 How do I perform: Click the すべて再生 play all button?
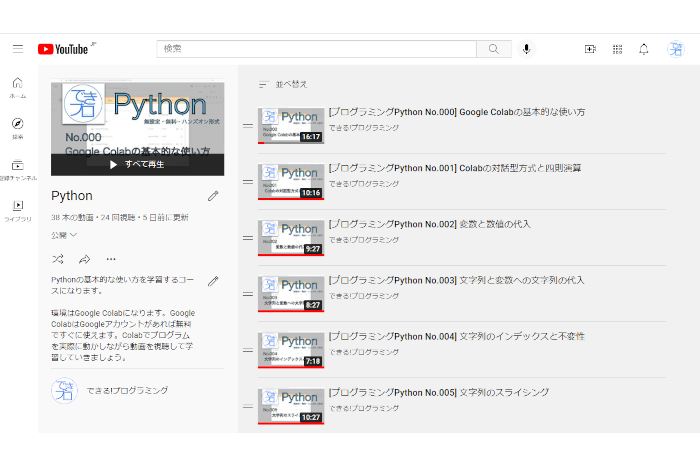(x=138, y=165)
